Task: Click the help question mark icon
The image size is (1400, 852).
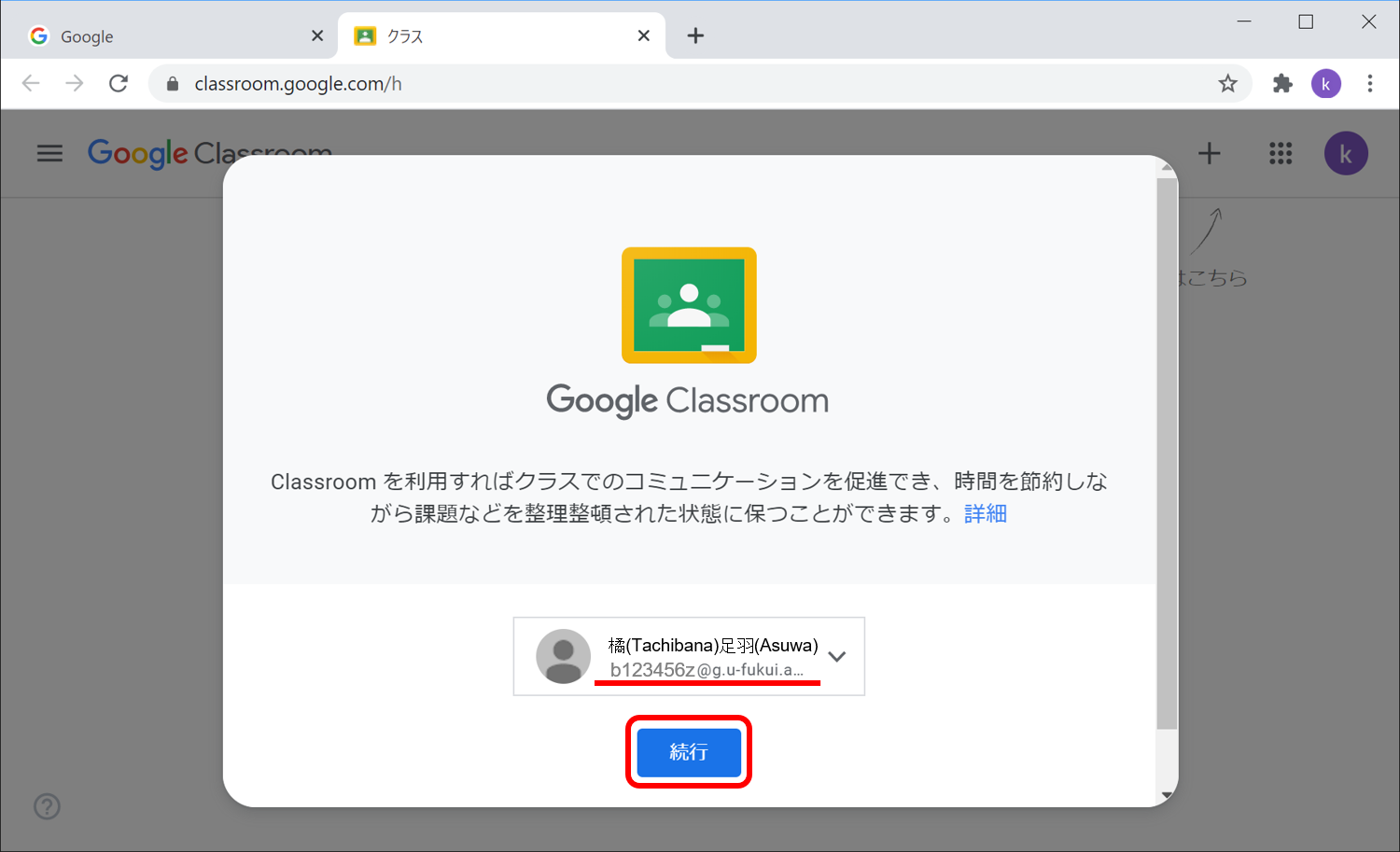Action: pos(47,806)
